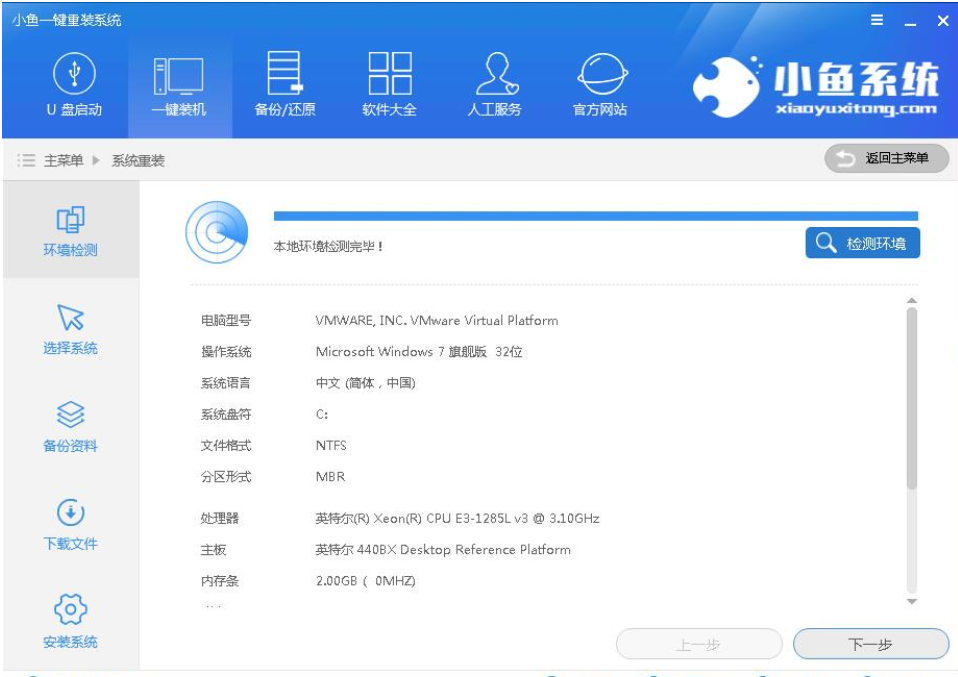958x677 pixels.
Task: Click the scrollbar up arrow
Action: [912, 301]
